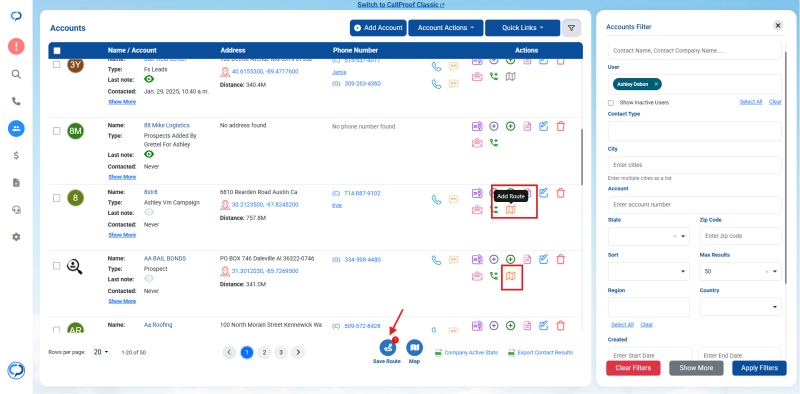Open the Export Contact Results link
Screen dimensions: 800x394
pyautogui.click(x=540, y=353)
